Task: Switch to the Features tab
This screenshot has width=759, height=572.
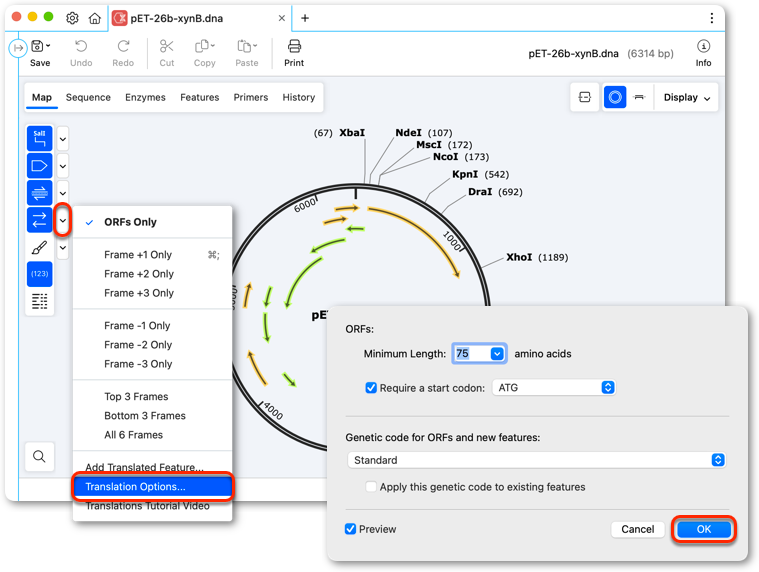Action: pyautogui.click(x=199, y=97)
